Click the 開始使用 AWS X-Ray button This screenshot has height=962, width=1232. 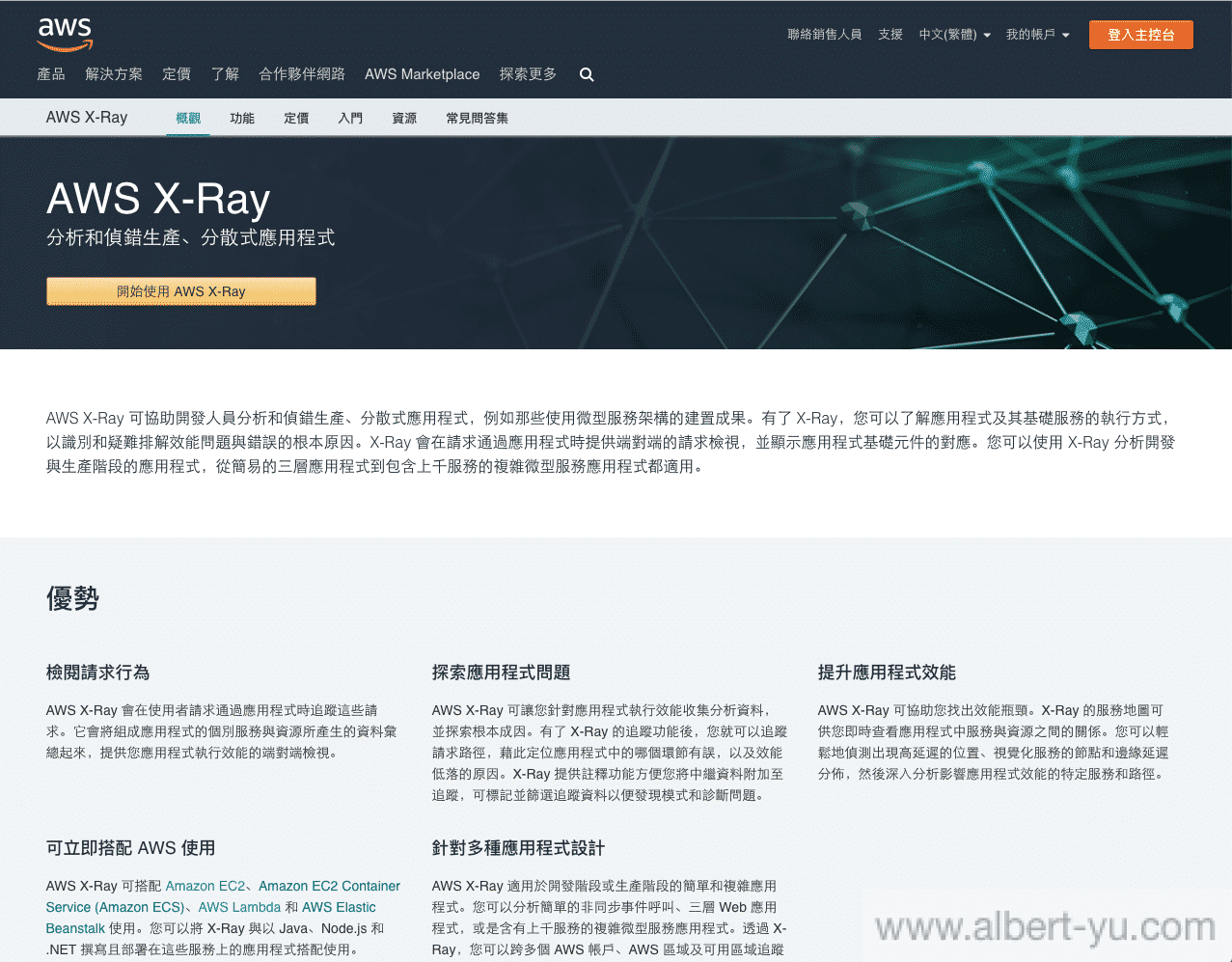(181, 291)
